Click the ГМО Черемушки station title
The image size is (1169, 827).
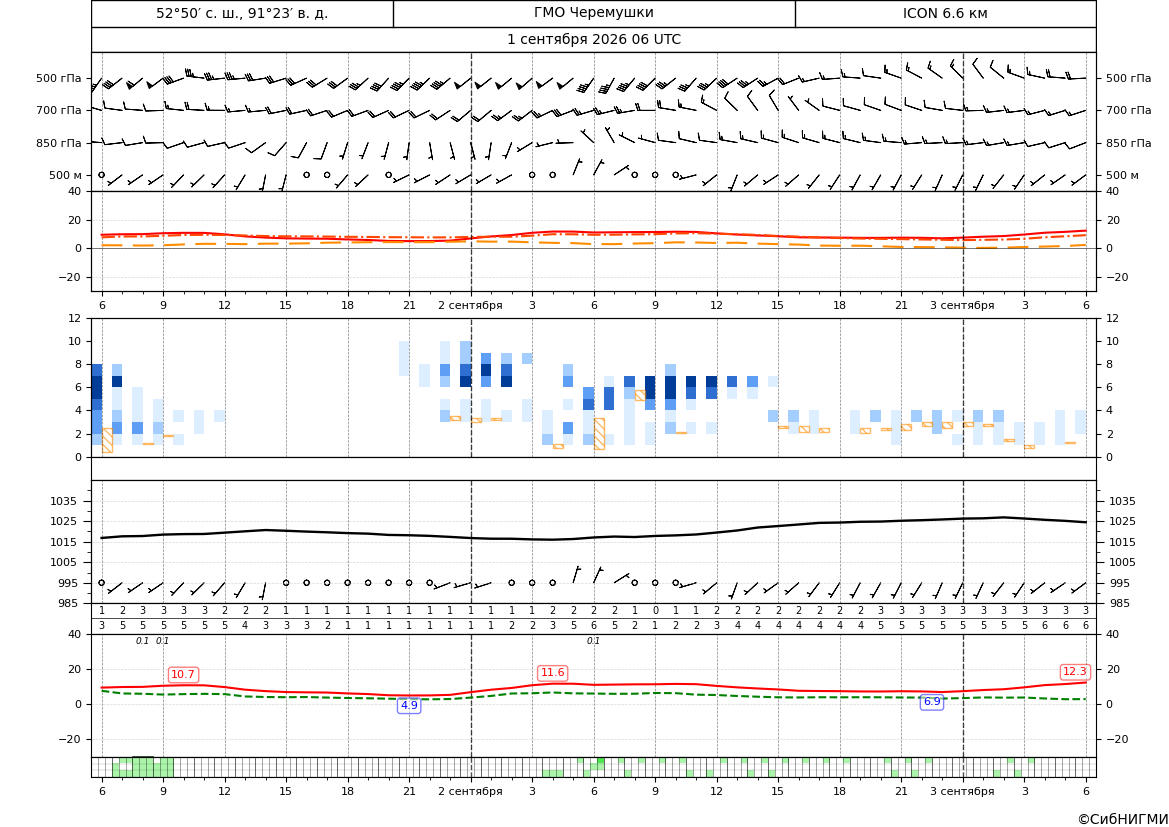click(593, 13)
